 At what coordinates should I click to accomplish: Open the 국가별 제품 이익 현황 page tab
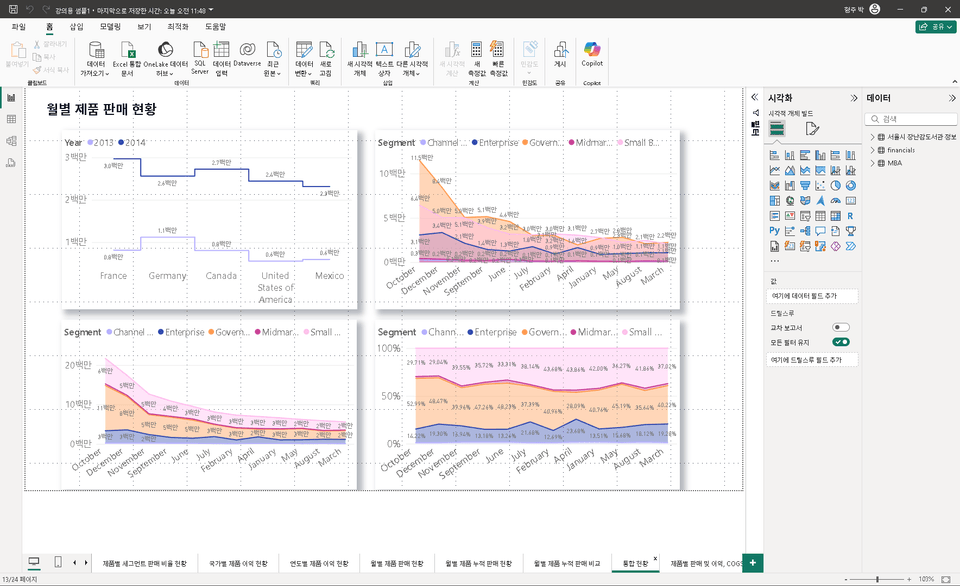coord(238,563)
